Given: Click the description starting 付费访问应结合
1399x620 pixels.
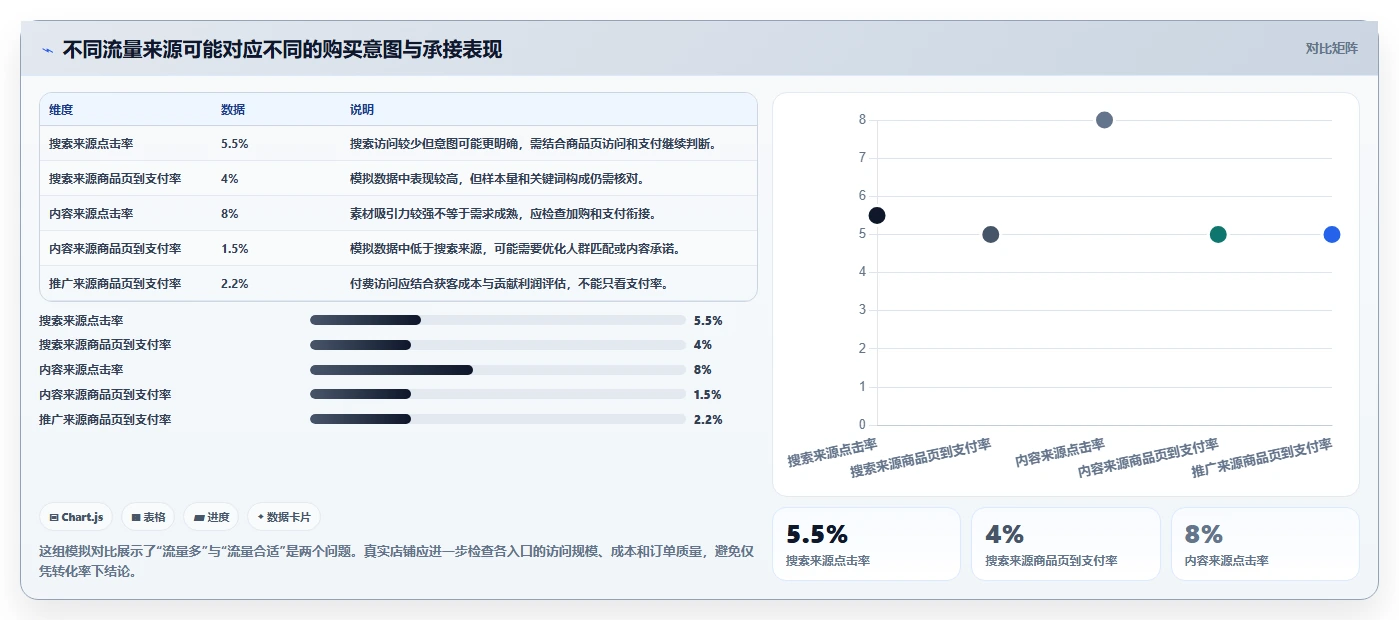Looking at the screenshot, I should point(509,284).
